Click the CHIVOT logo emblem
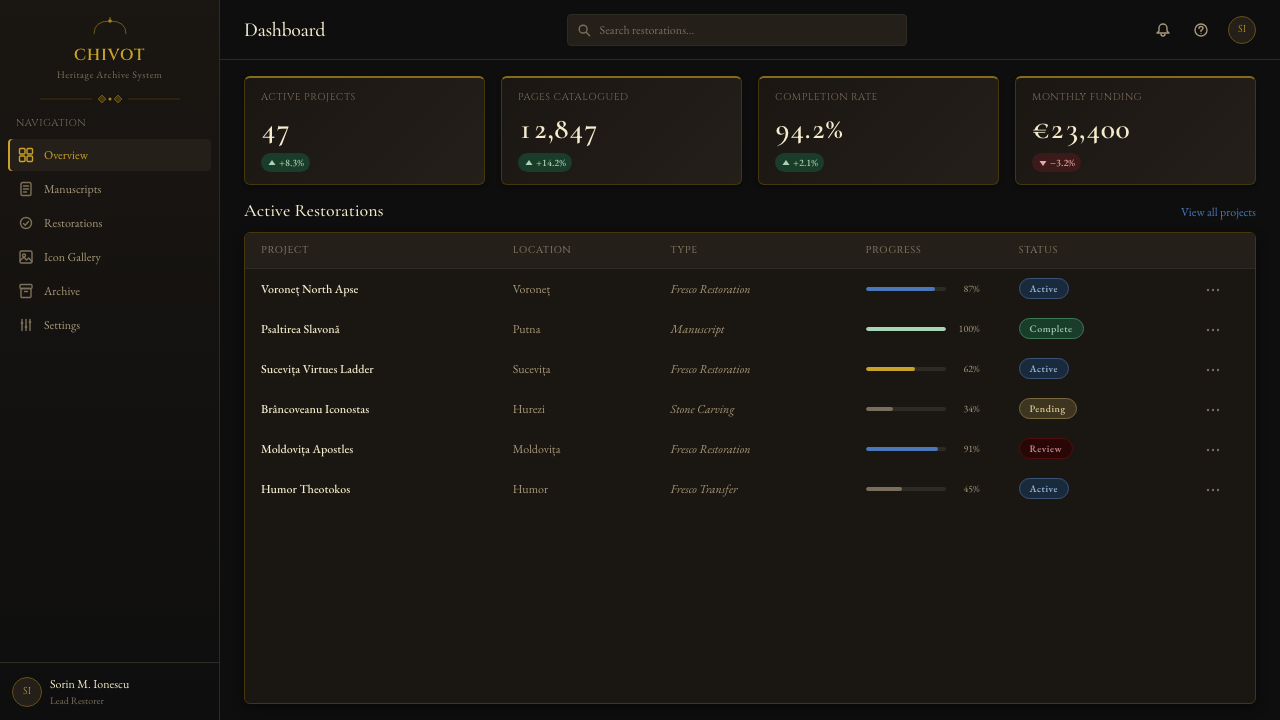The image size is (1280, 720). pos(110,26)
